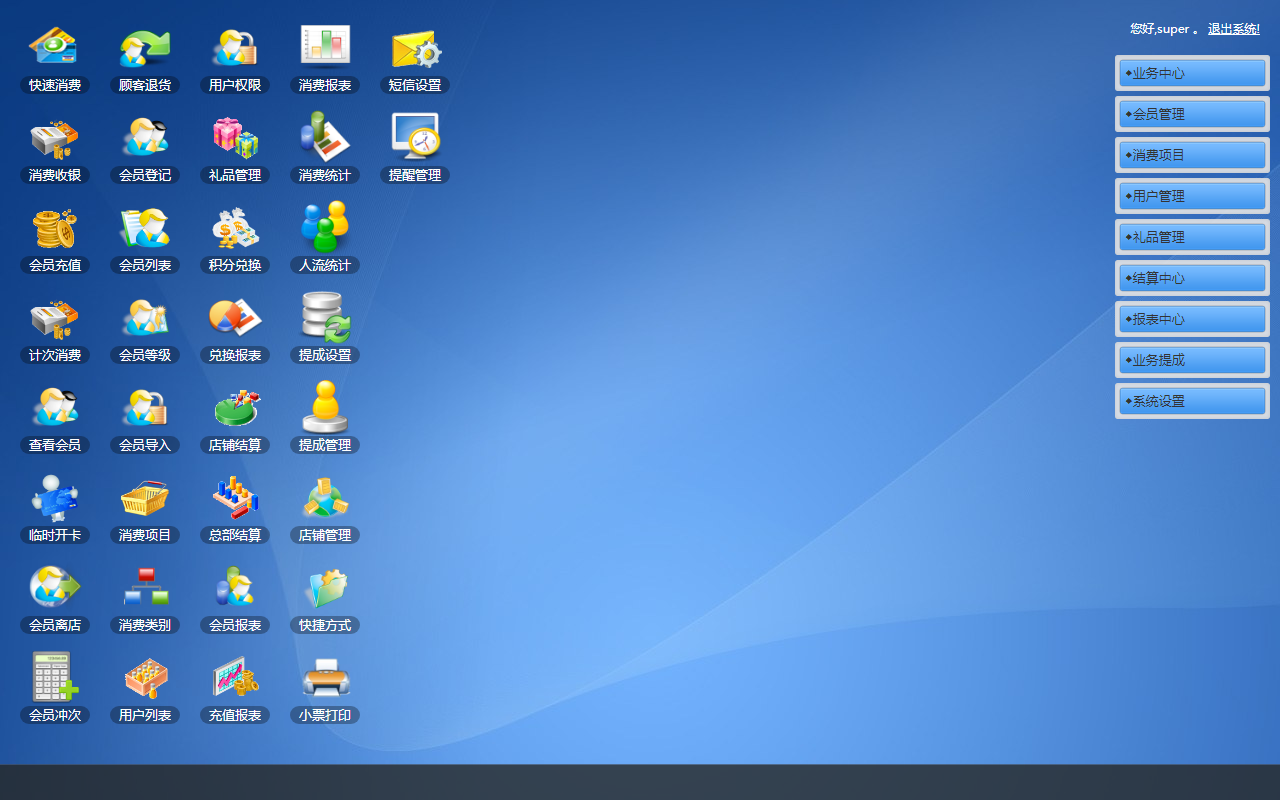1280x800 pixels.
Task: Open the 快速消费 quick consumption icon
Action: pos(54,47)
